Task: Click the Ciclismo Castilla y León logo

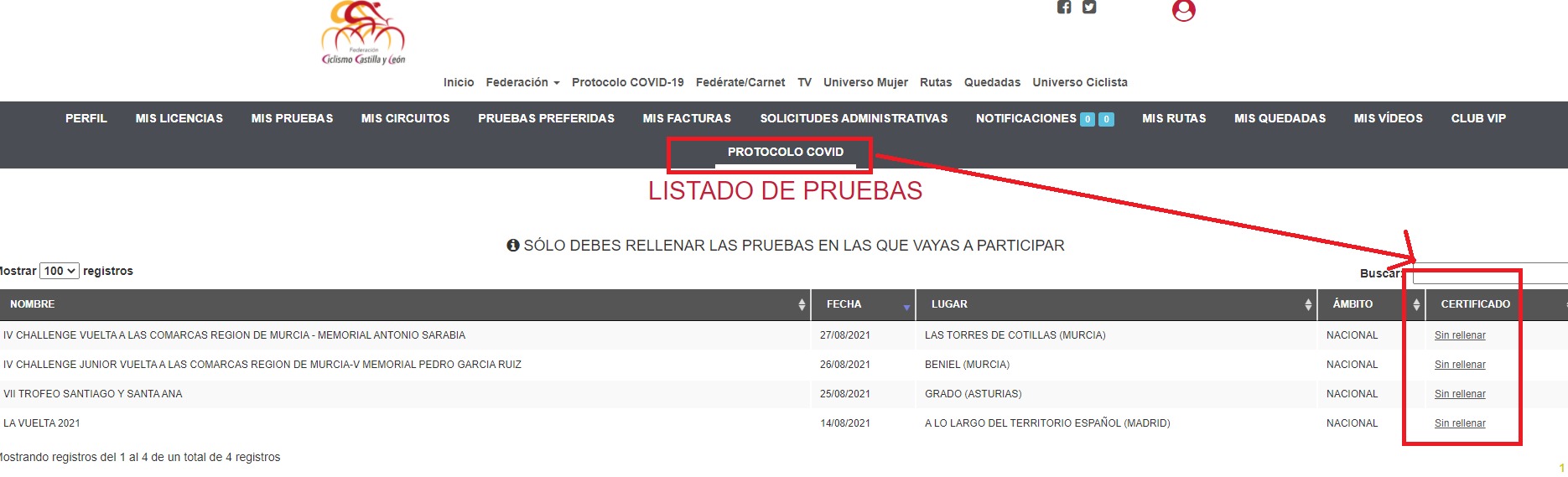Action: [x=363, y=34]
